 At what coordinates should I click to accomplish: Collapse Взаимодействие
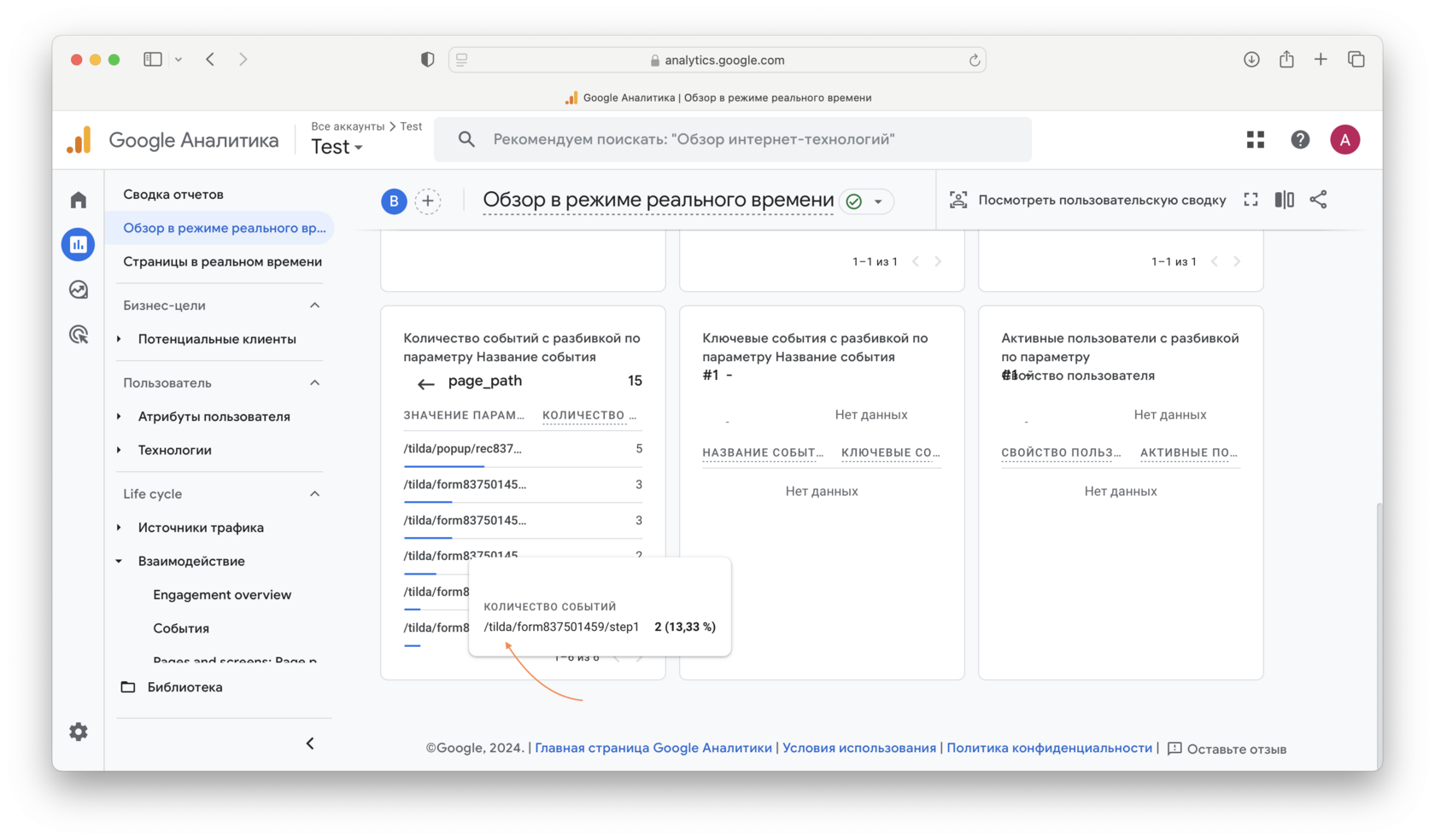(119, 561)
